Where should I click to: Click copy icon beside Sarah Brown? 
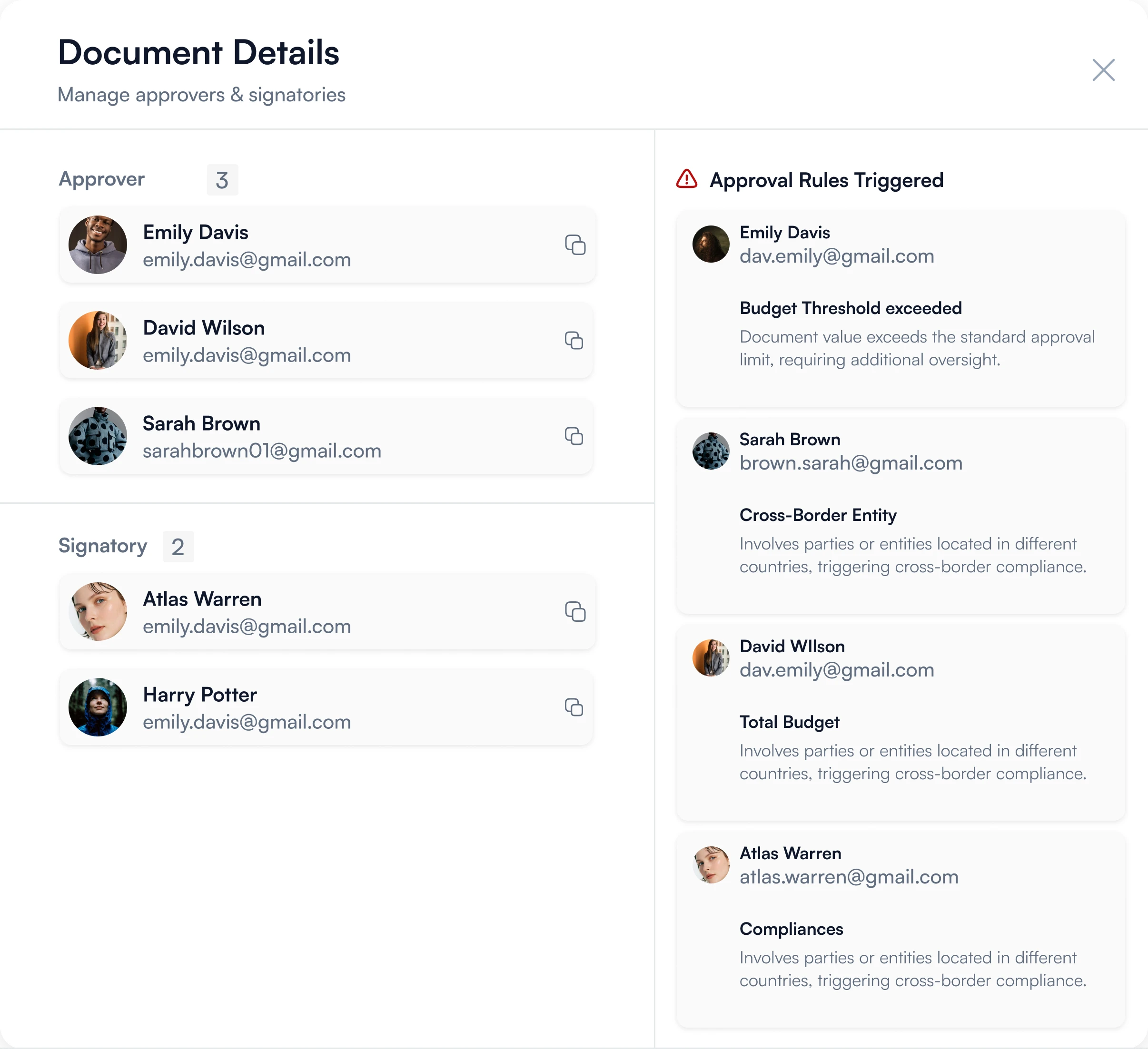[x=574, y=436]
